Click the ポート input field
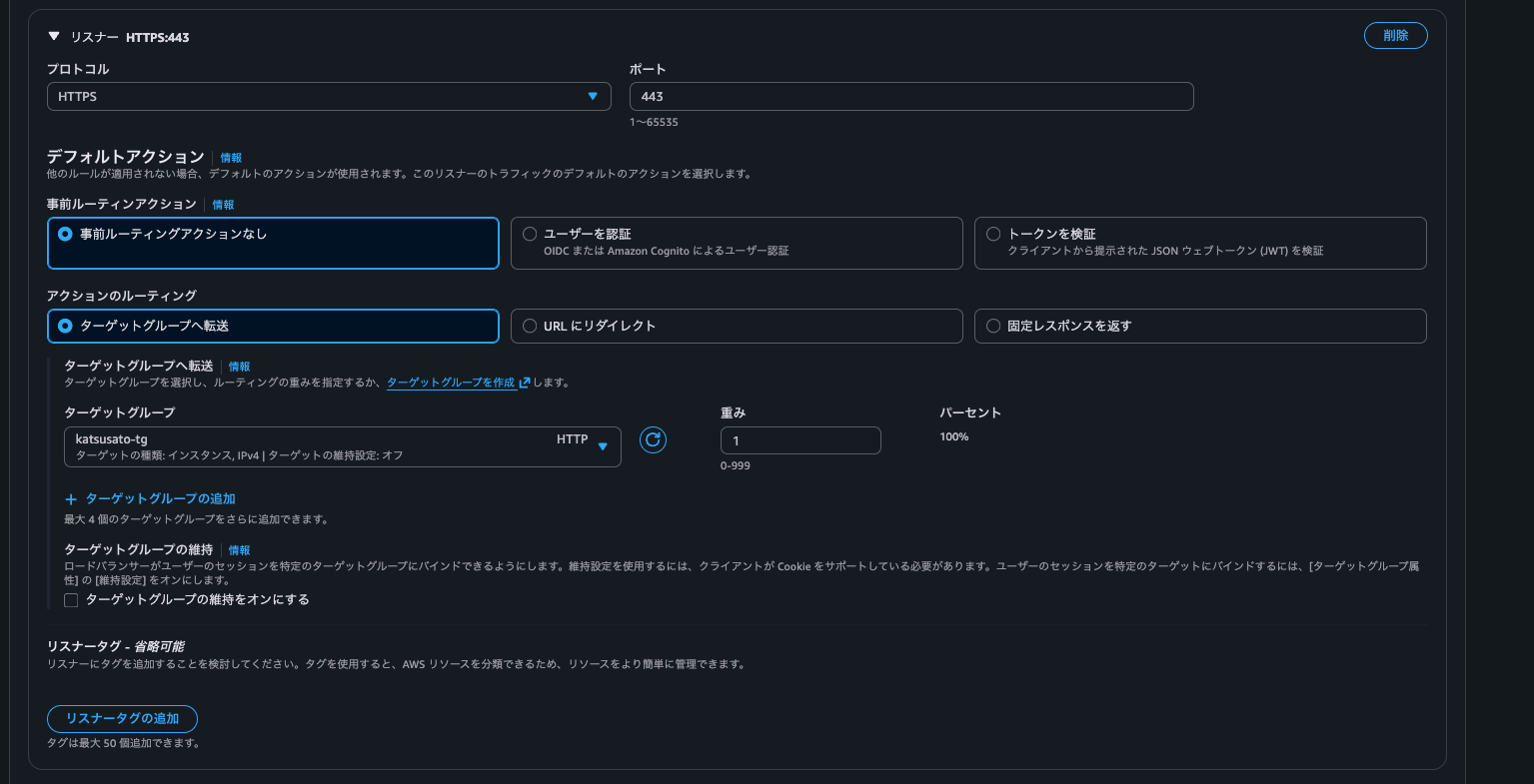This screenshot has height=784, width=1534. [910, 96]
